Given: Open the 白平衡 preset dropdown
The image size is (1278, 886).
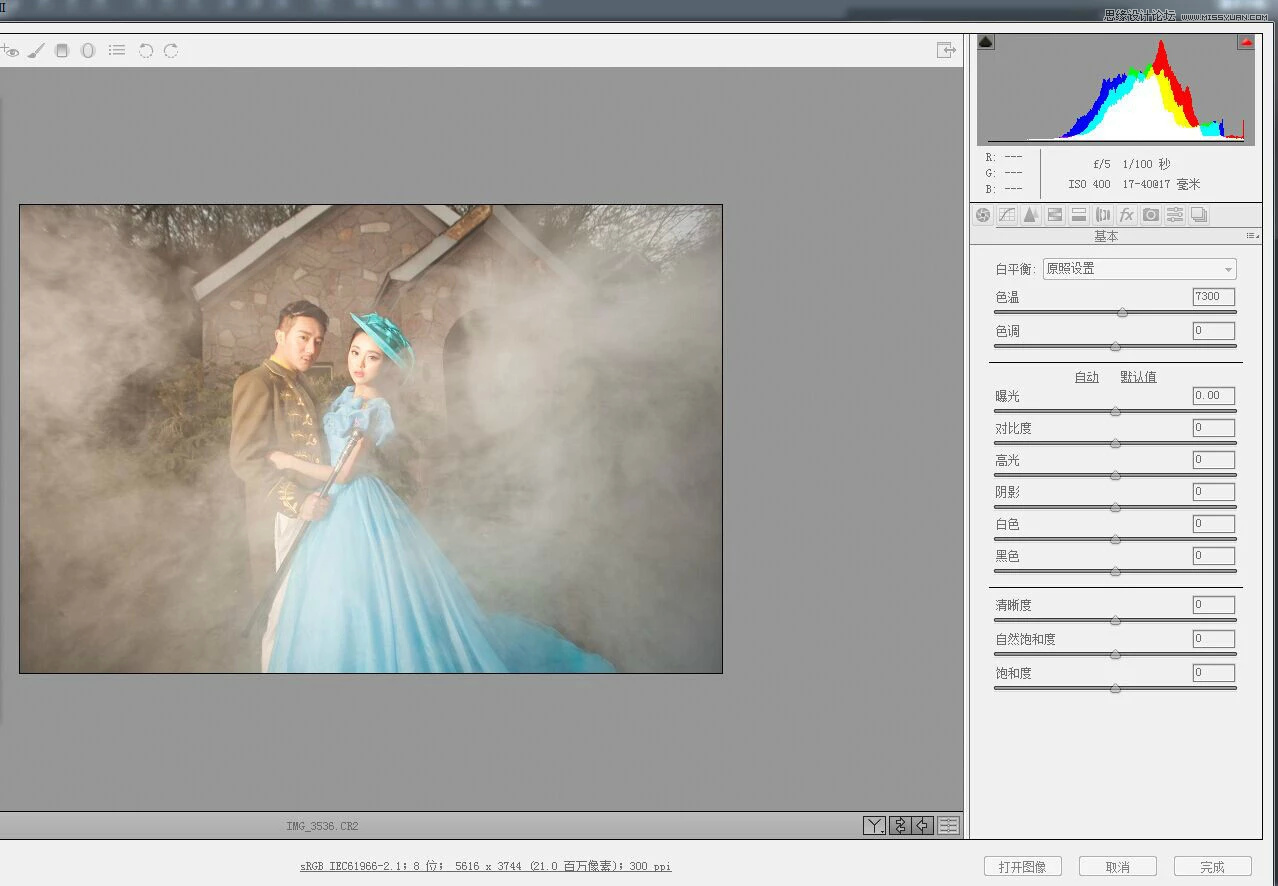Looking at the screenshot, I should (x=1139, y=269).
